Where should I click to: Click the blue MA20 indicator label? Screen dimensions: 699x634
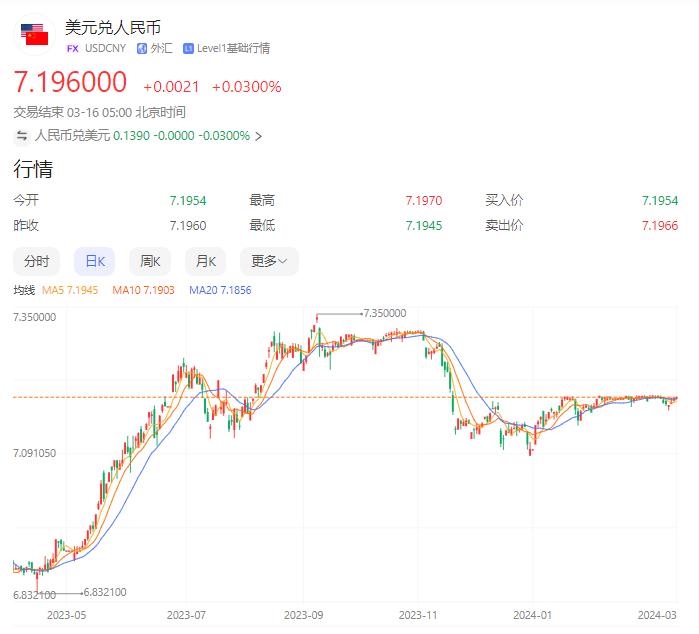[220, 290]
